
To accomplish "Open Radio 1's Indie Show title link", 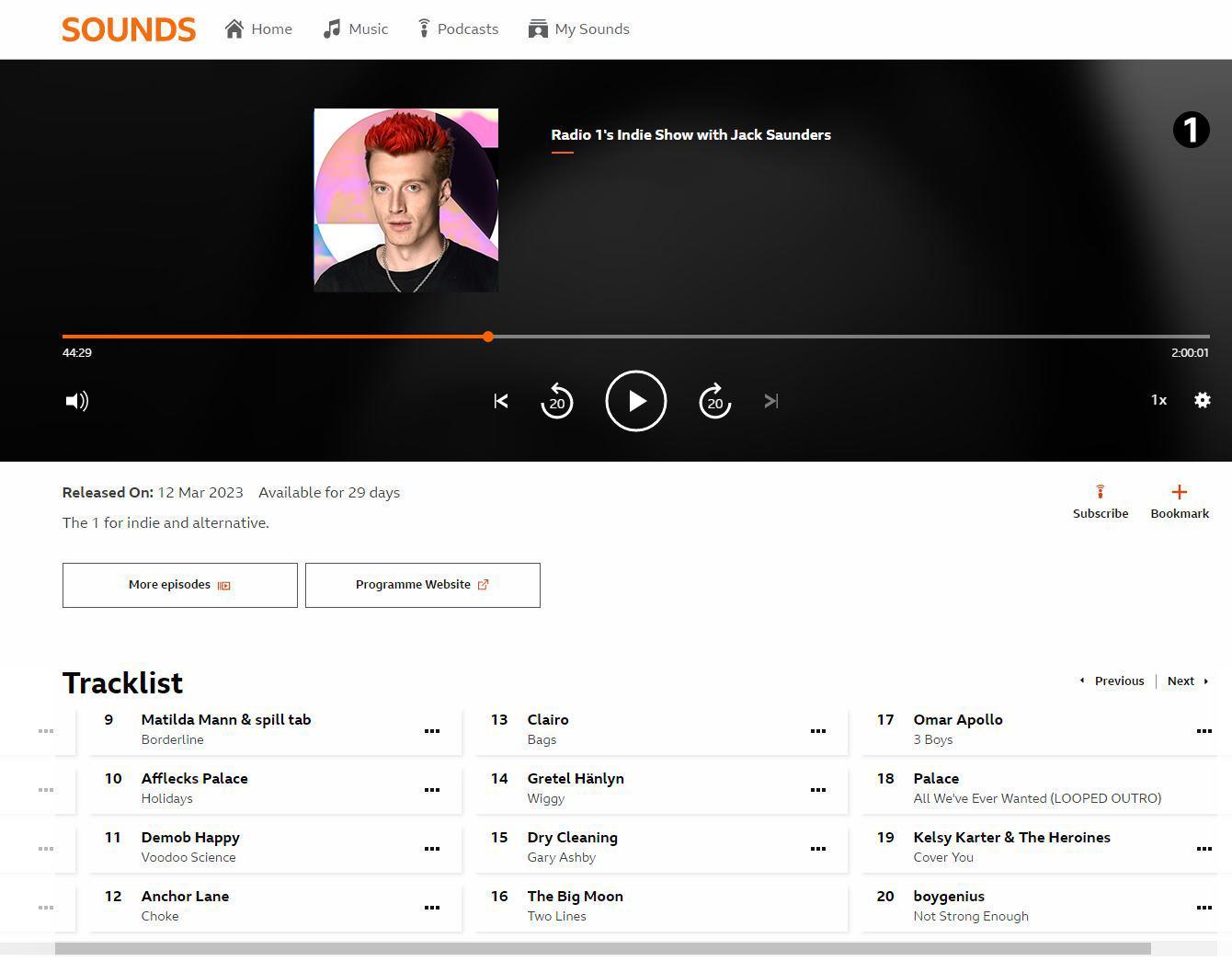I will coord(690,134).
